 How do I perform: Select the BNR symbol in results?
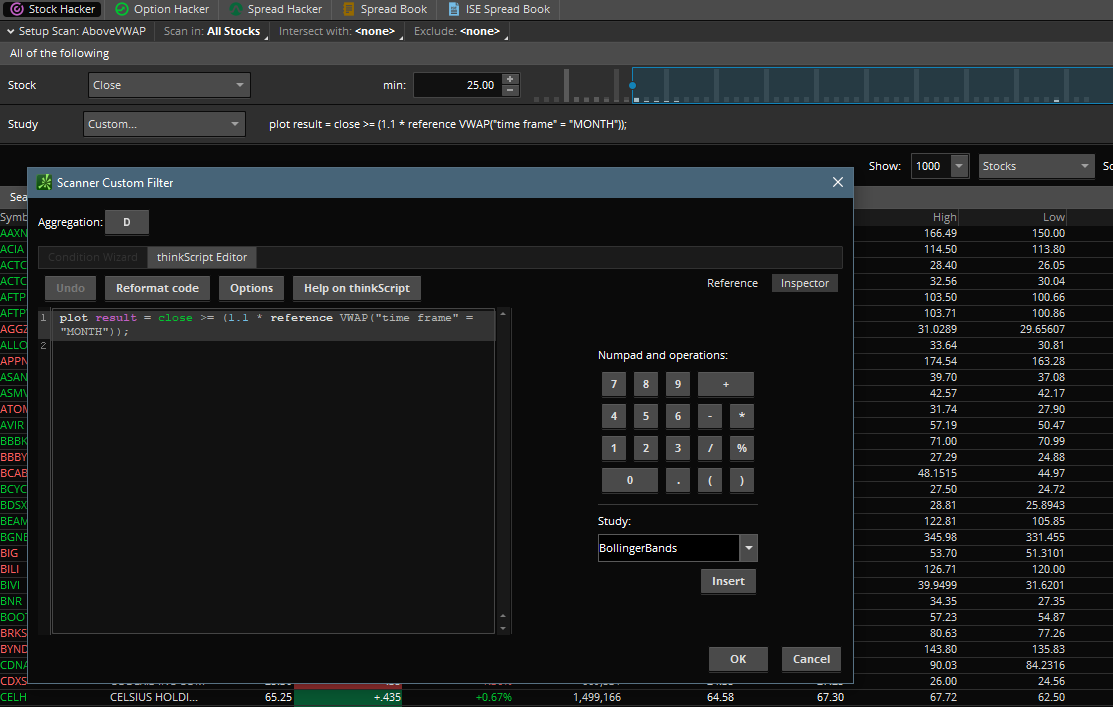click(11, 601)
